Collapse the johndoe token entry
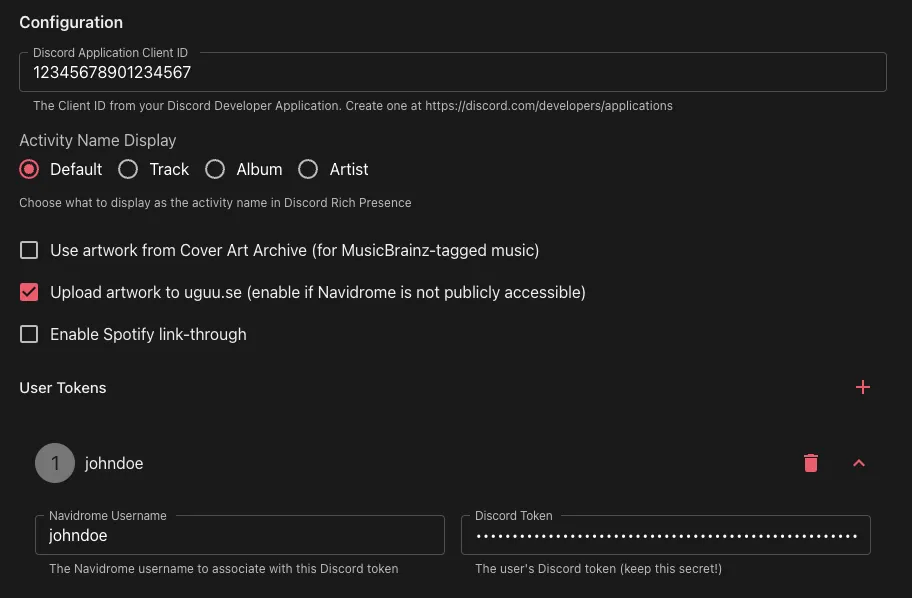Viewport: 912px width, 598px height. [x=858, y=463]
